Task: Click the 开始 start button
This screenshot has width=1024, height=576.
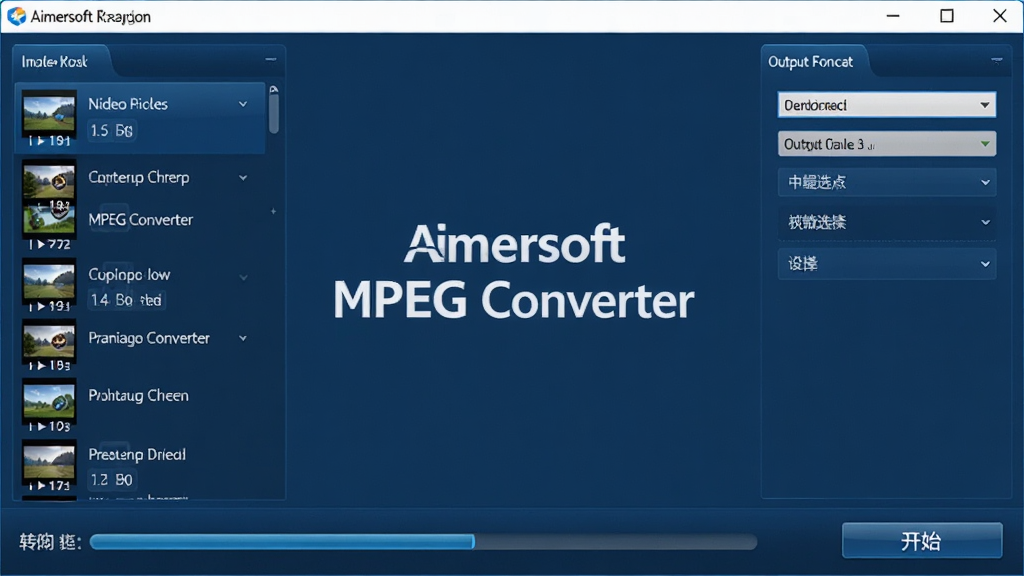Action: tap(921, 540)
